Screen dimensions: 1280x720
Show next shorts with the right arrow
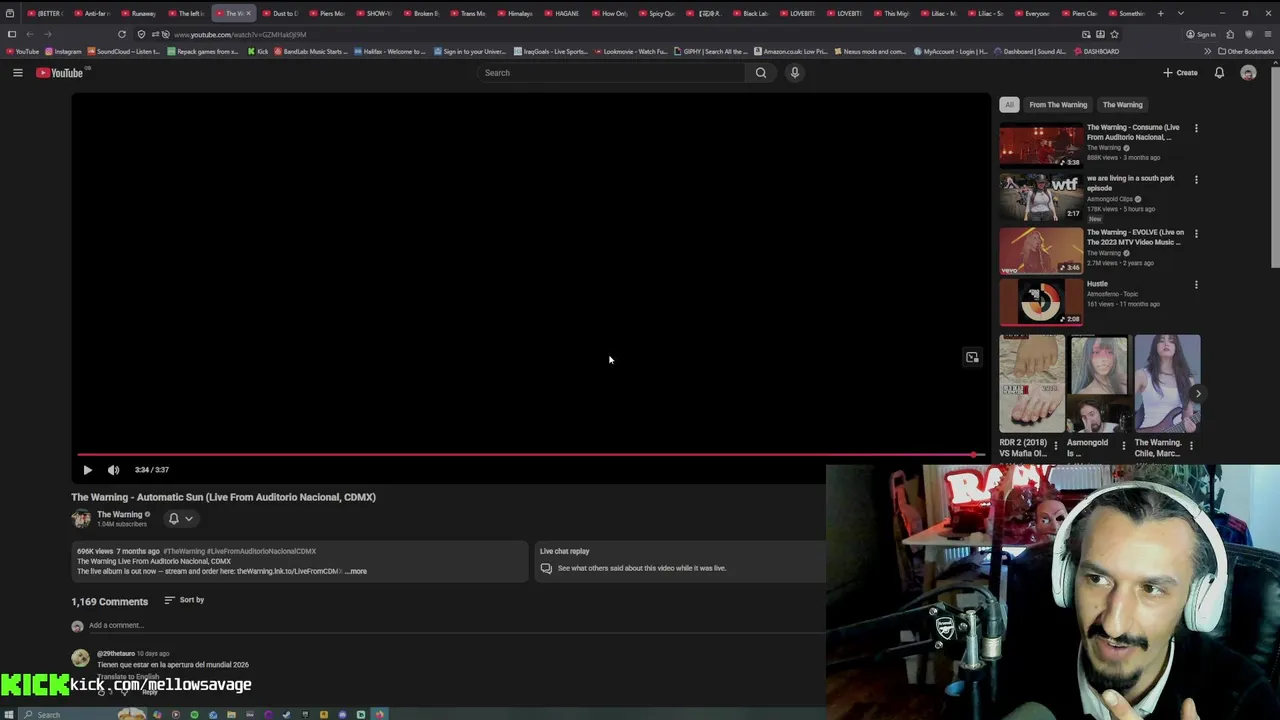point(1198,394)
